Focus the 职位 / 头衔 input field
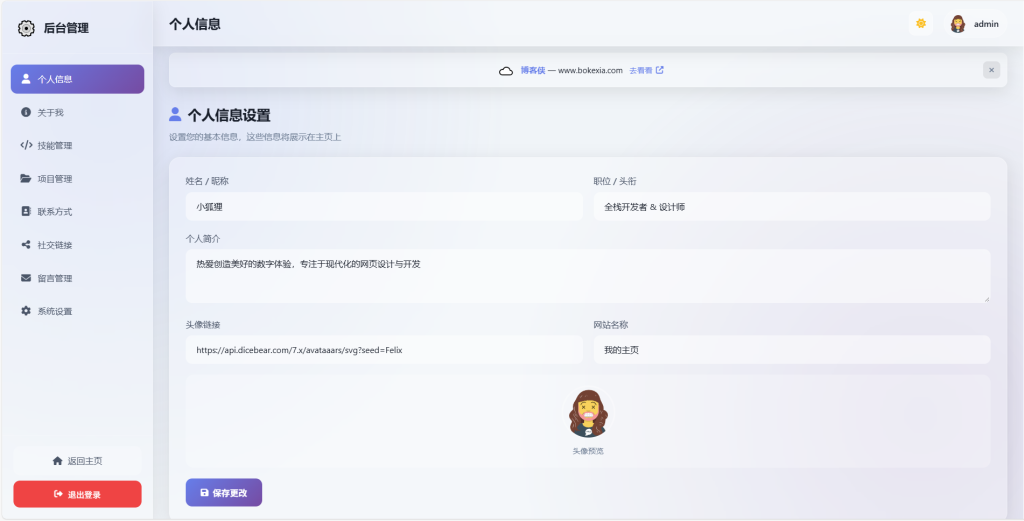 click(x=792, y=206)
